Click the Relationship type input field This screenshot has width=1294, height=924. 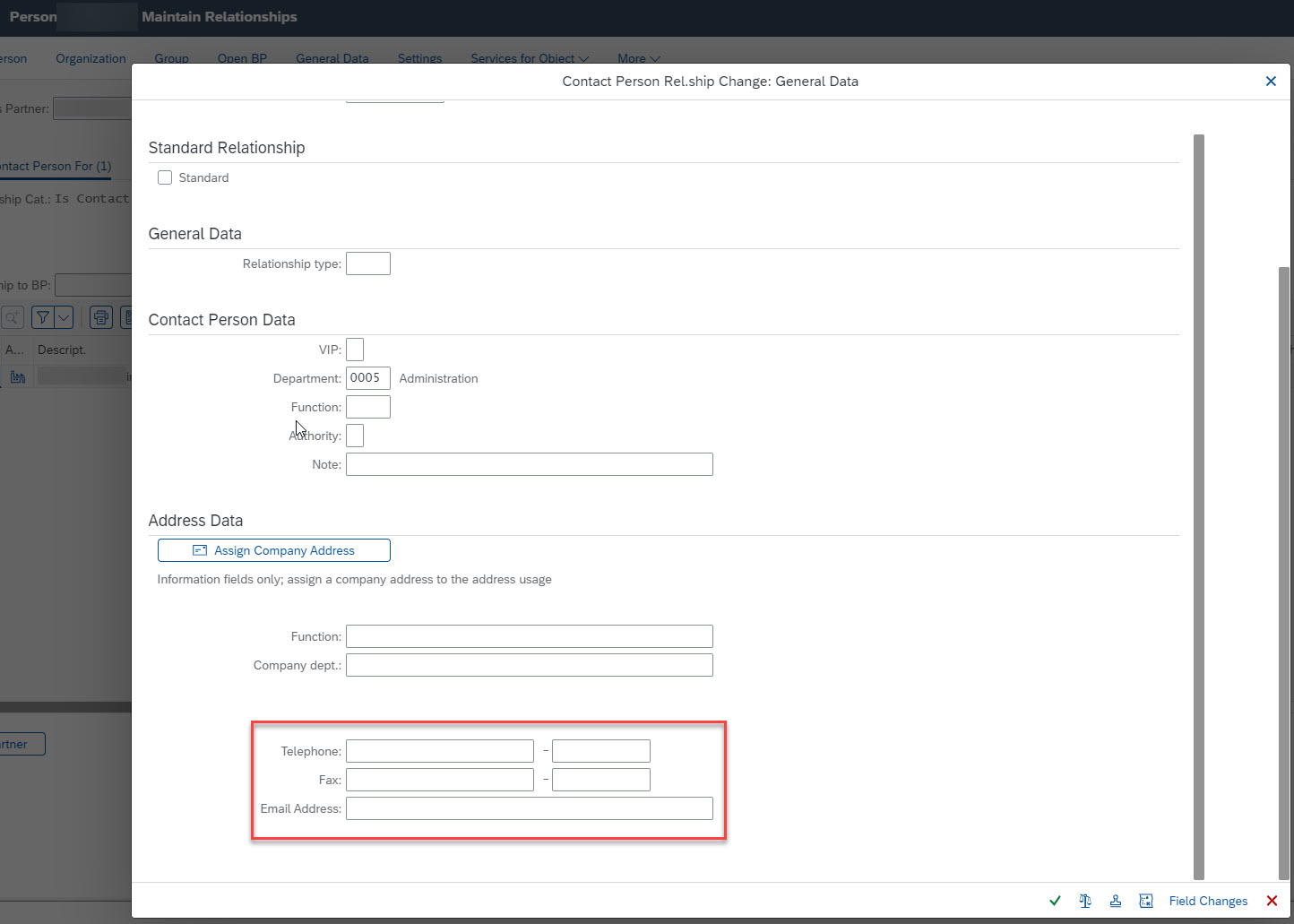click(368, 263)
